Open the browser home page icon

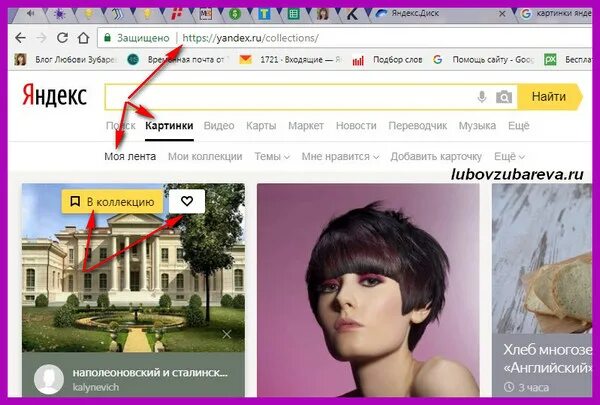pos(83,38)
